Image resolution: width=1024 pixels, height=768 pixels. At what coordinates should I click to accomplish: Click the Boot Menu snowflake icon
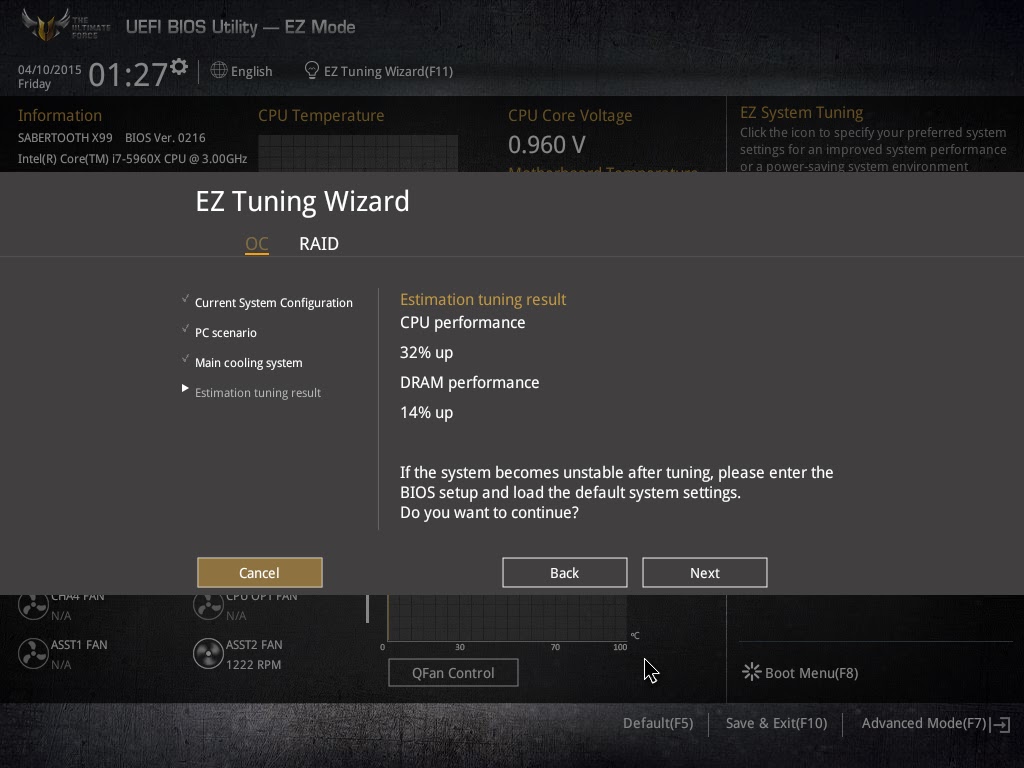pos(752,672)
